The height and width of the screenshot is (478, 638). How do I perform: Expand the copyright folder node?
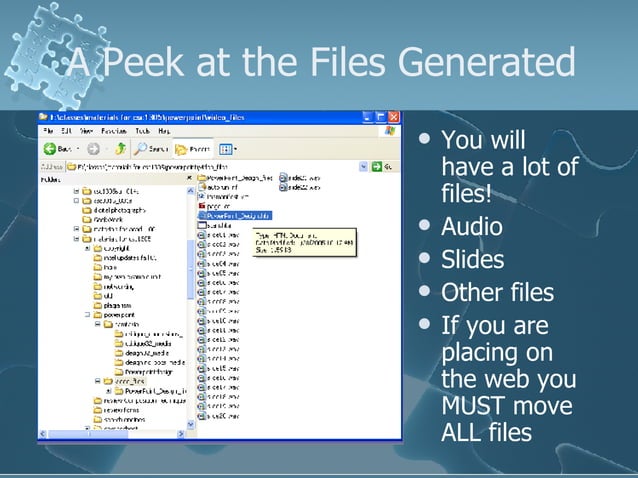tap(87, 248)
